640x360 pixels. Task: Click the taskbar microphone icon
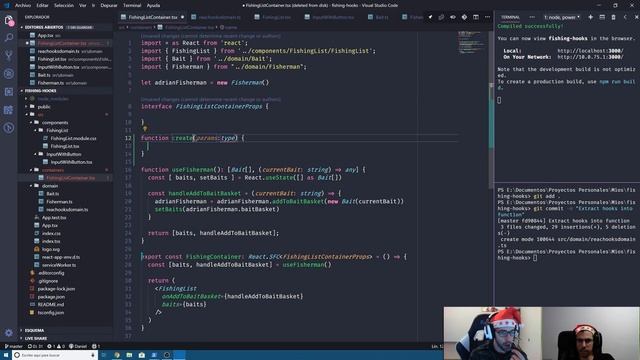[93, 355]
